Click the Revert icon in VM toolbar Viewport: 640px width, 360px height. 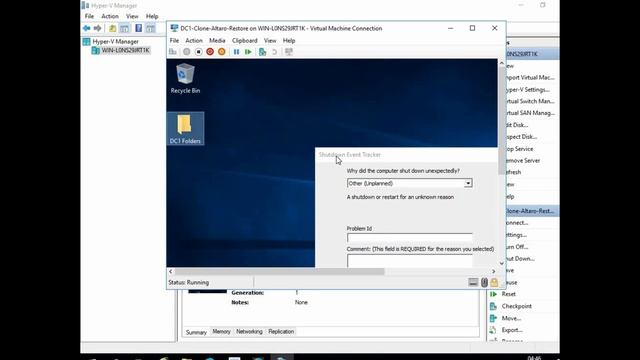(x=274, y=52)
